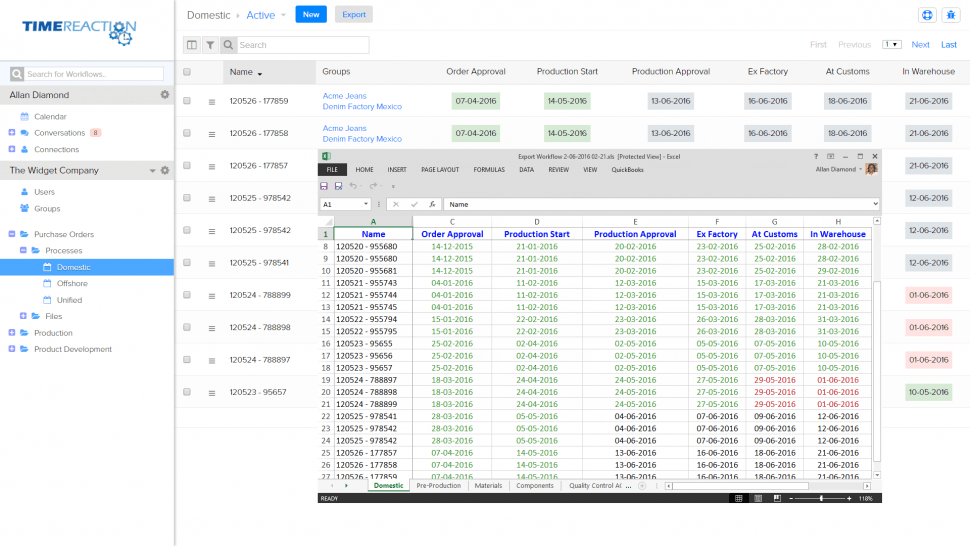Click the Search input field above table
This screenshot has width=970, height=546.
click(303, 45)
